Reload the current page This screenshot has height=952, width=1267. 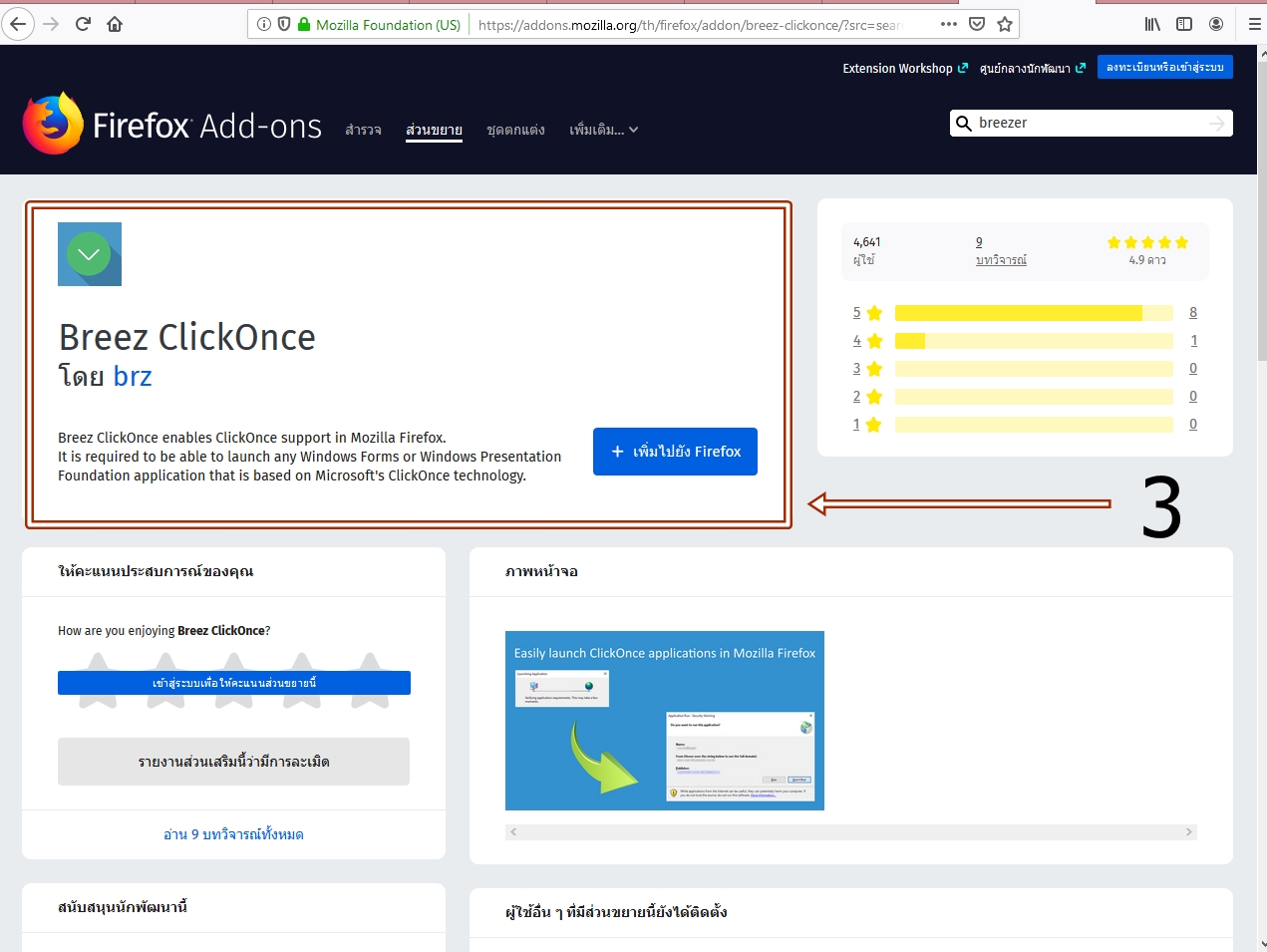84,24
